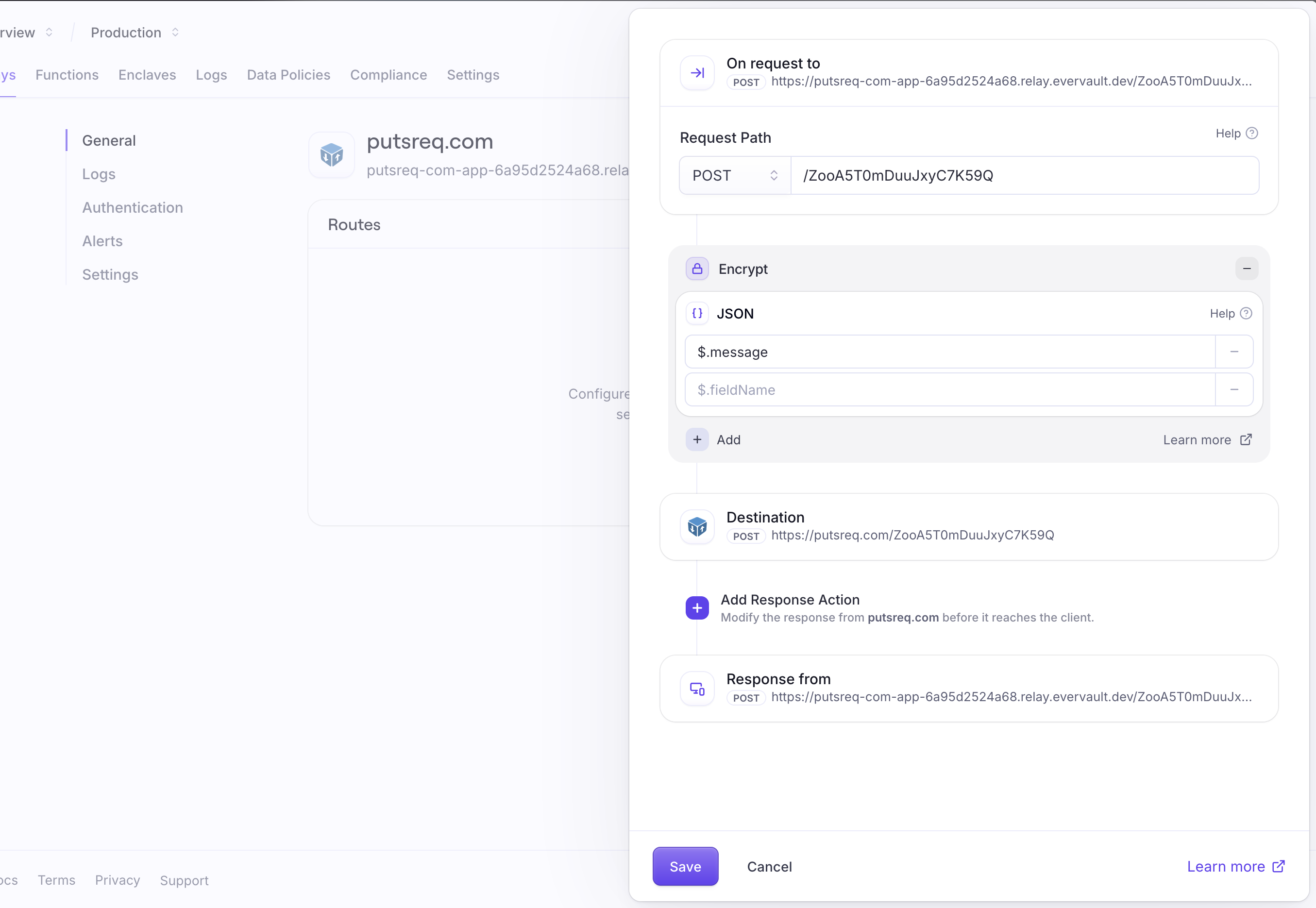Viewport: 1316px width, 908px height.
Task: Click the JSON curly braces icon
Action: coord(697,313)
